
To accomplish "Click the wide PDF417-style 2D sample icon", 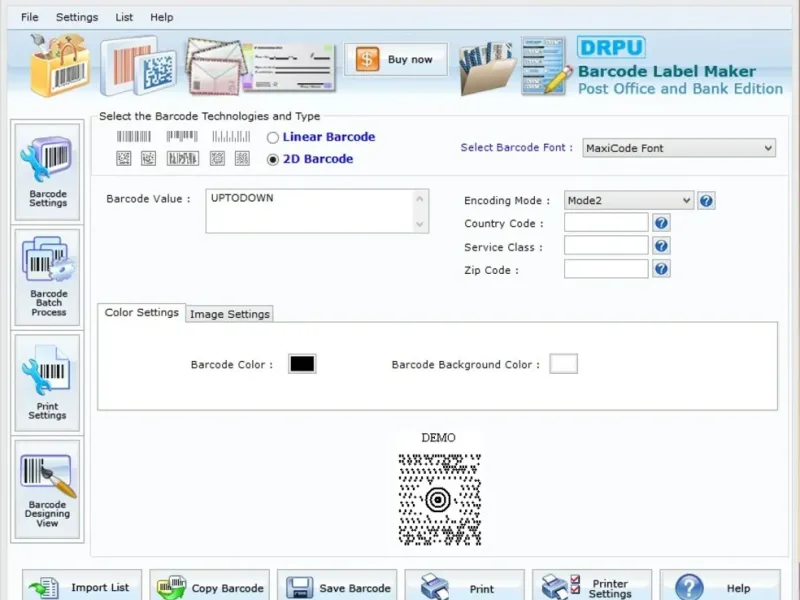I will point(183,159).
